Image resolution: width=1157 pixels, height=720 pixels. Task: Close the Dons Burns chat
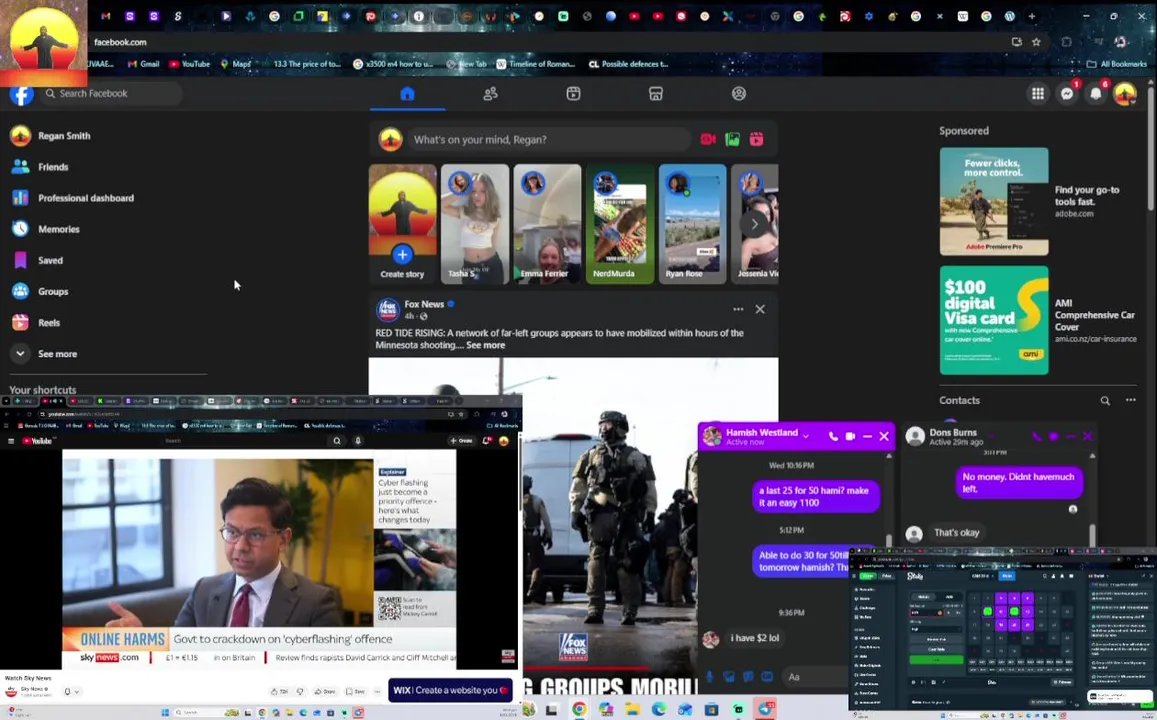tap(1087, 437)
